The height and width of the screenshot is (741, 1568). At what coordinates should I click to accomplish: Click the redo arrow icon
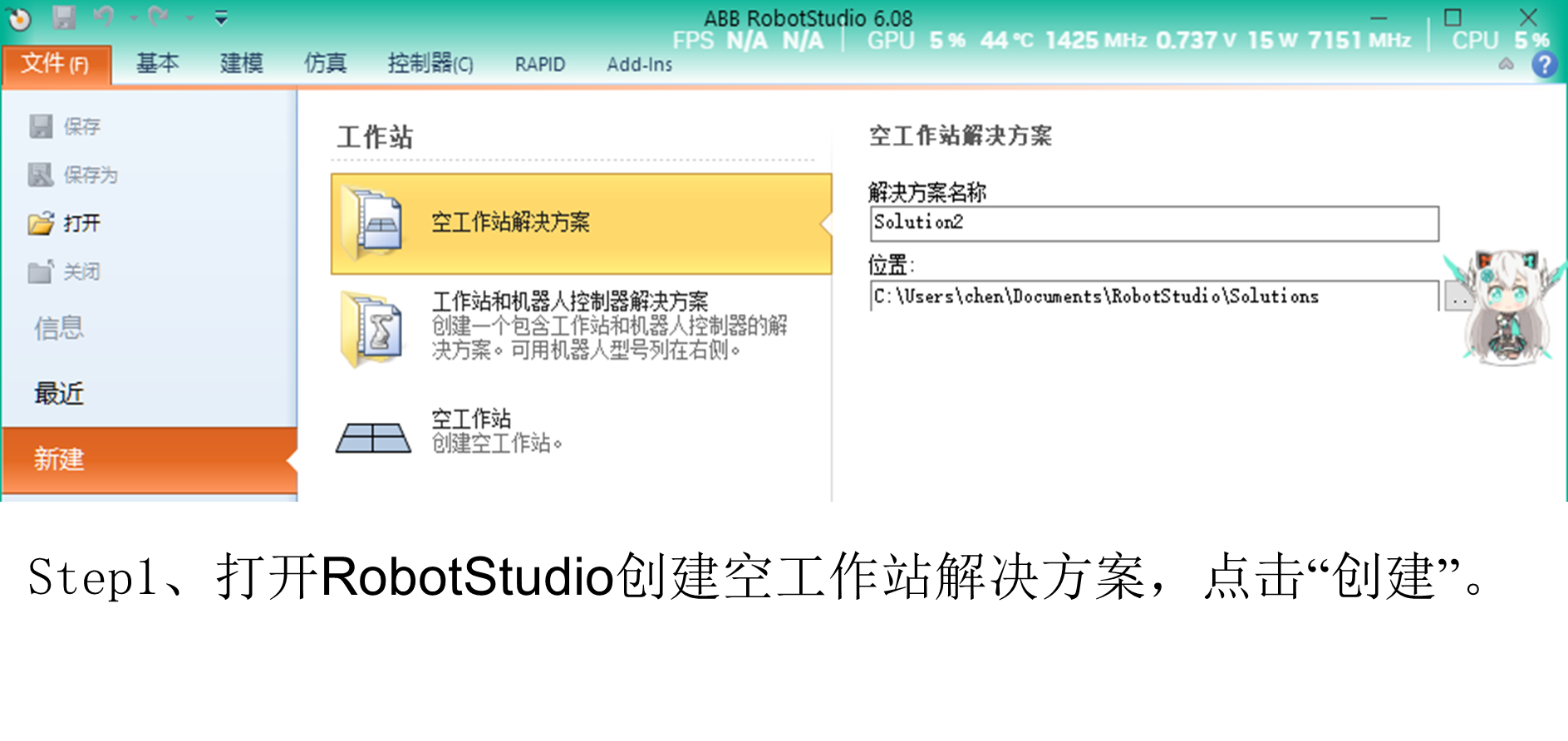pyautogui.click(x=158, y=17)
